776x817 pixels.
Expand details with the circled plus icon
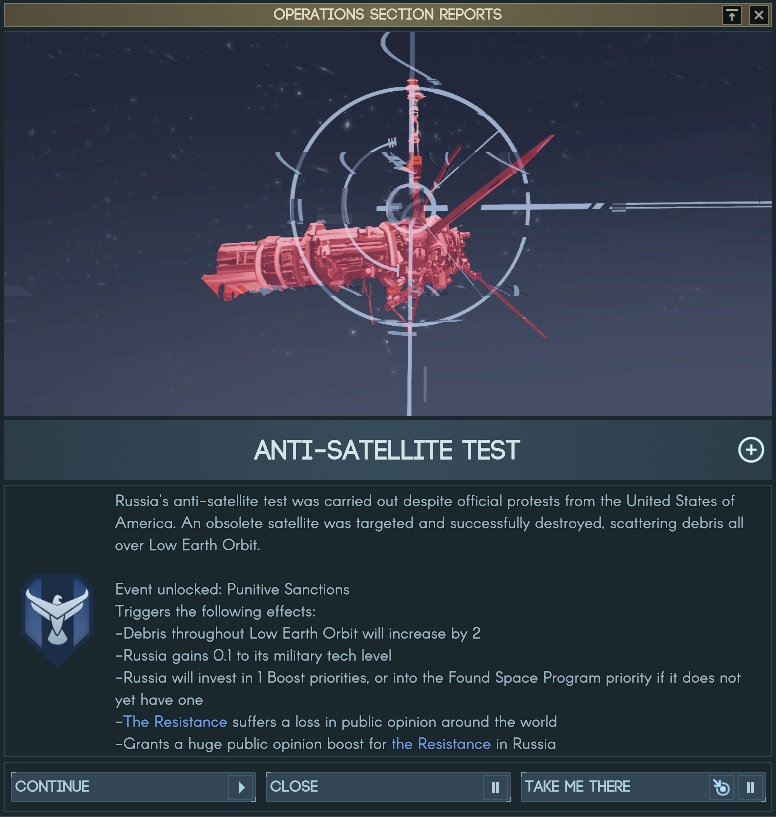(750, 450)
